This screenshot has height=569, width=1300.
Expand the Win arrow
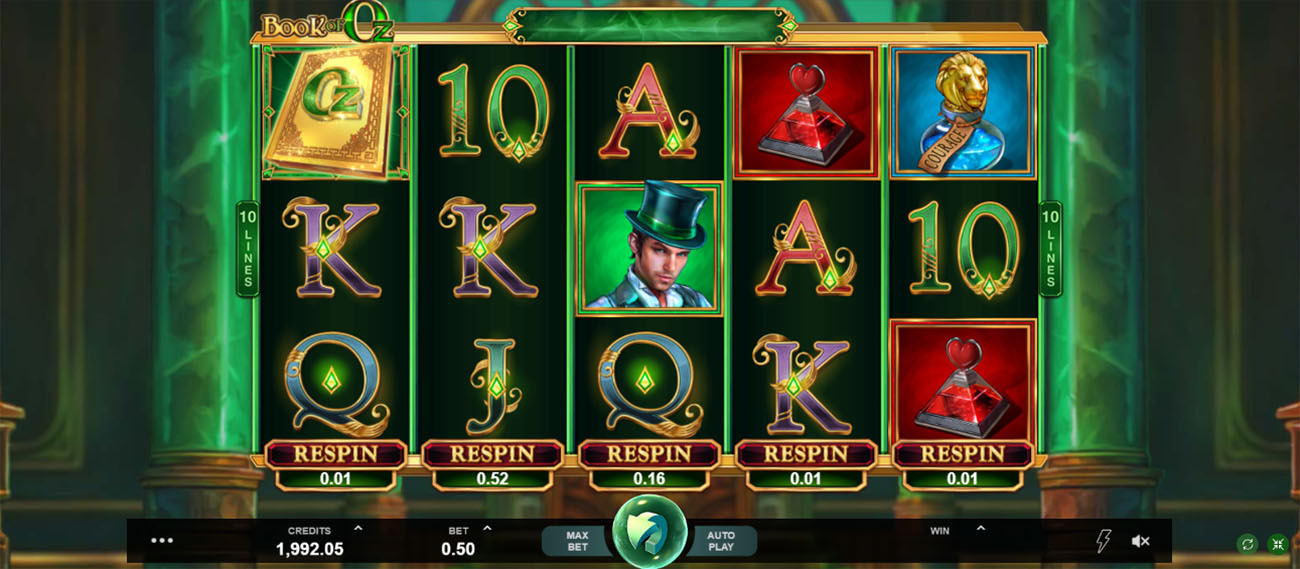click(980, 528)
